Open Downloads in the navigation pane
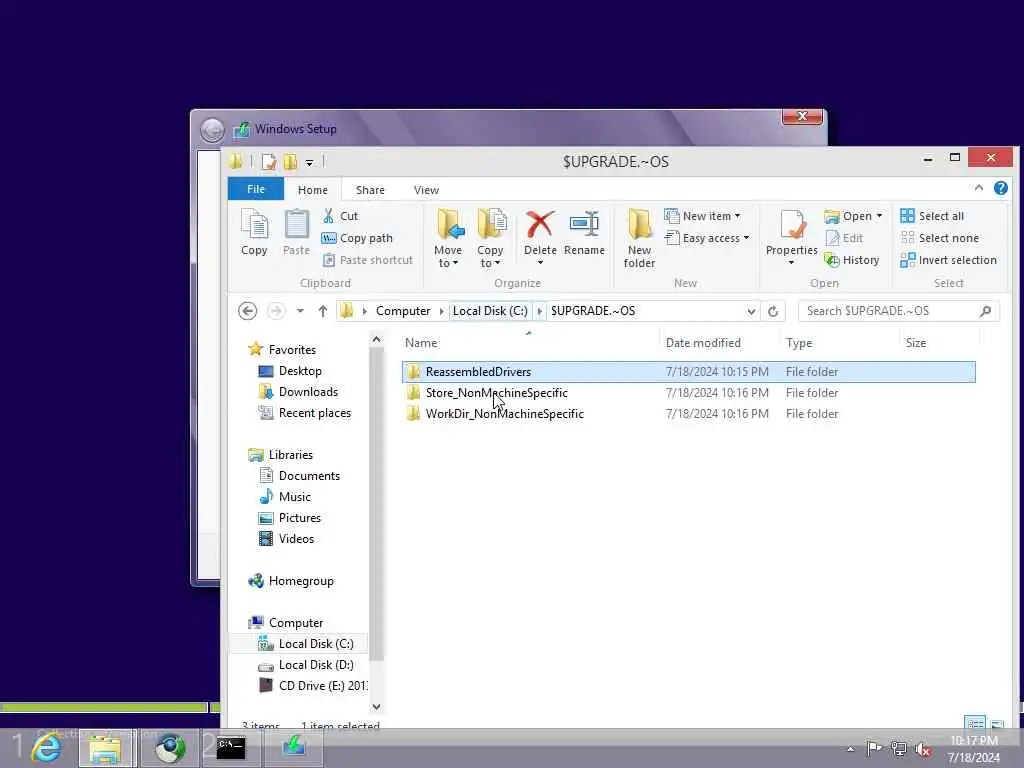 click(x=308, y=392)
